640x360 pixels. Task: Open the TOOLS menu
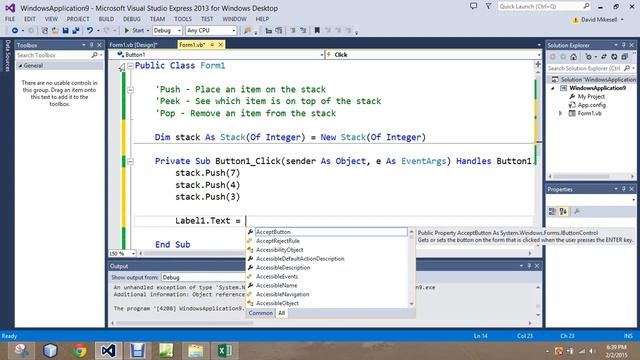pos(183,19)
